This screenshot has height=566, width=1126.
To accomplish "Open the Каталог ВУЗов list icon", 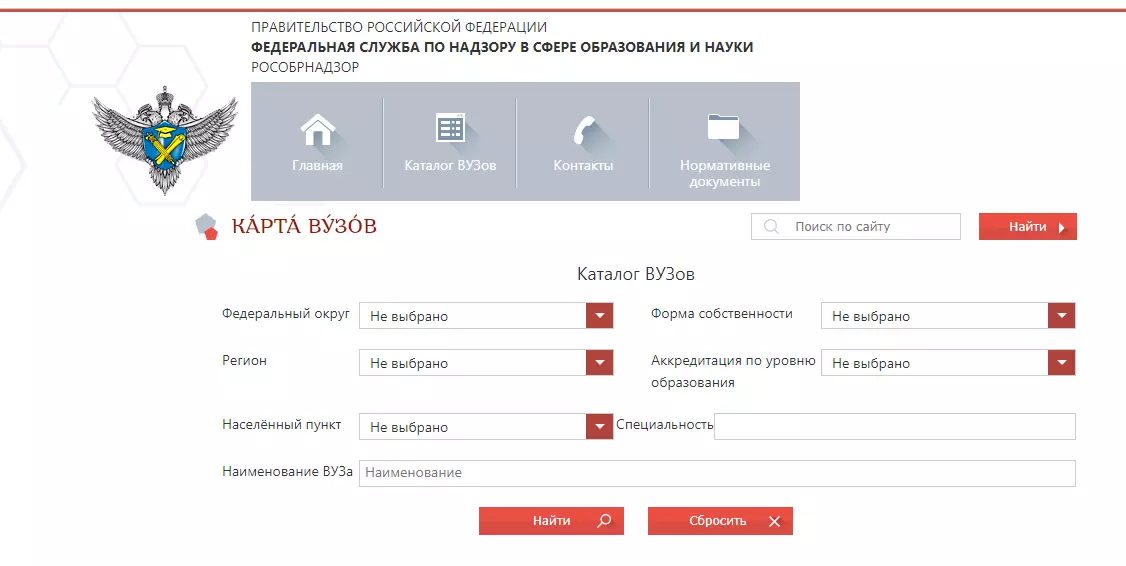I will click(450, 129).
